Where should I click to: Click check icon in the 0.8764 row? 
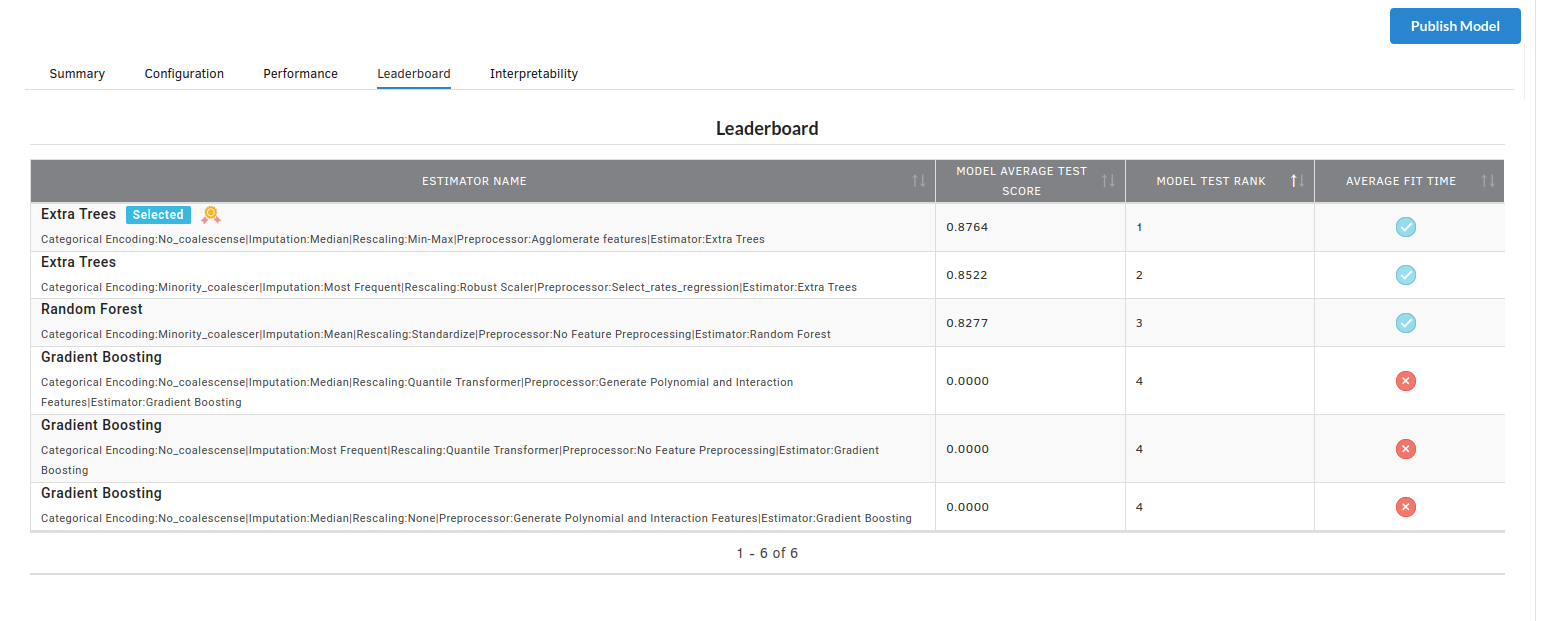coord(1406,227)
